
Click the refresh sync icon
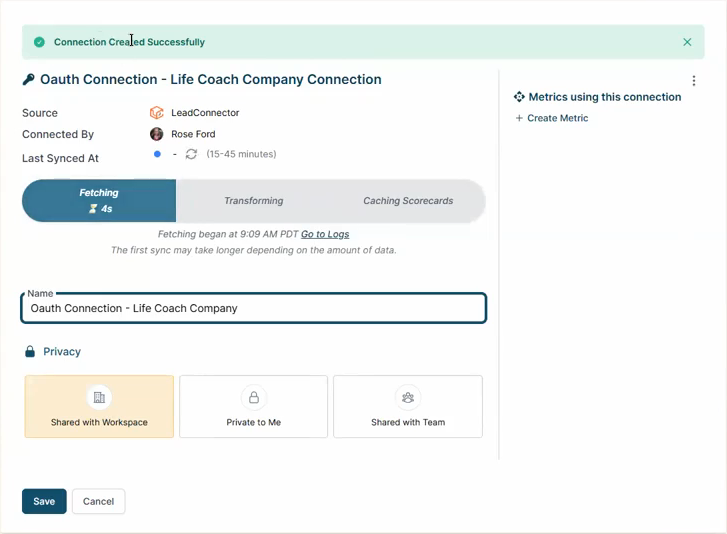point(191,154)
